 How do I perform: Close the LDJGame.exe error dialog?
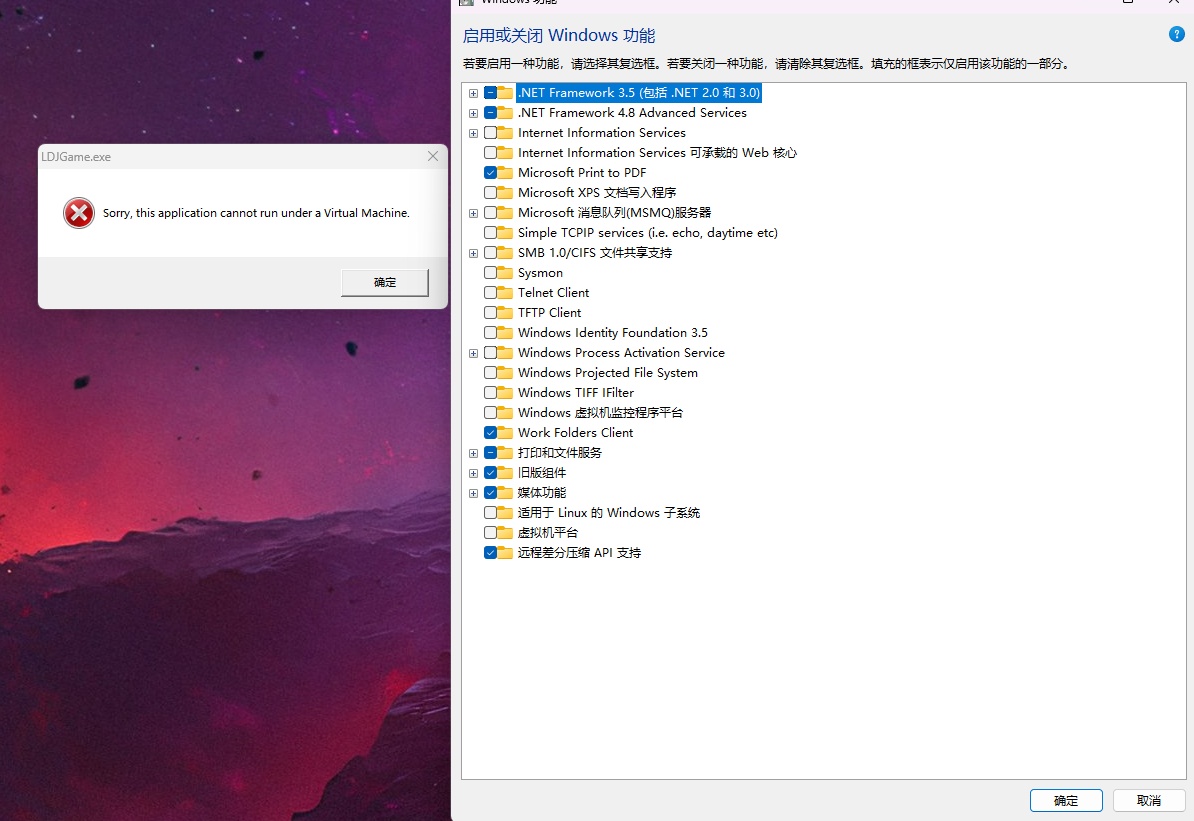point(433,156)
